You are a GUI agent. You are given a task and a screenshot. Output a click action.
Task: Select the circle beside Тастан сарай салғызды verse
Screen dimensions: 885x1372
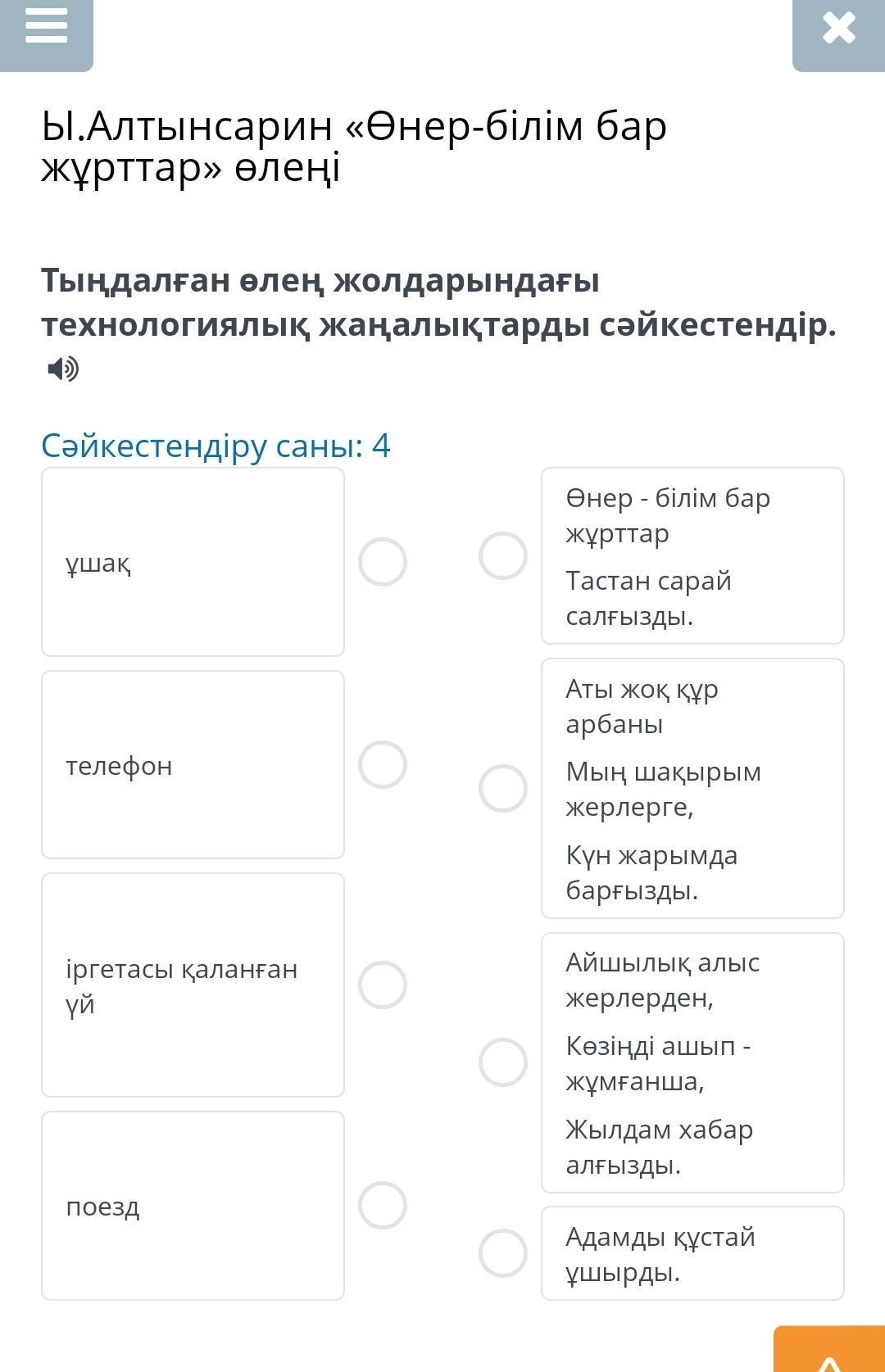(x=503, y=555)
